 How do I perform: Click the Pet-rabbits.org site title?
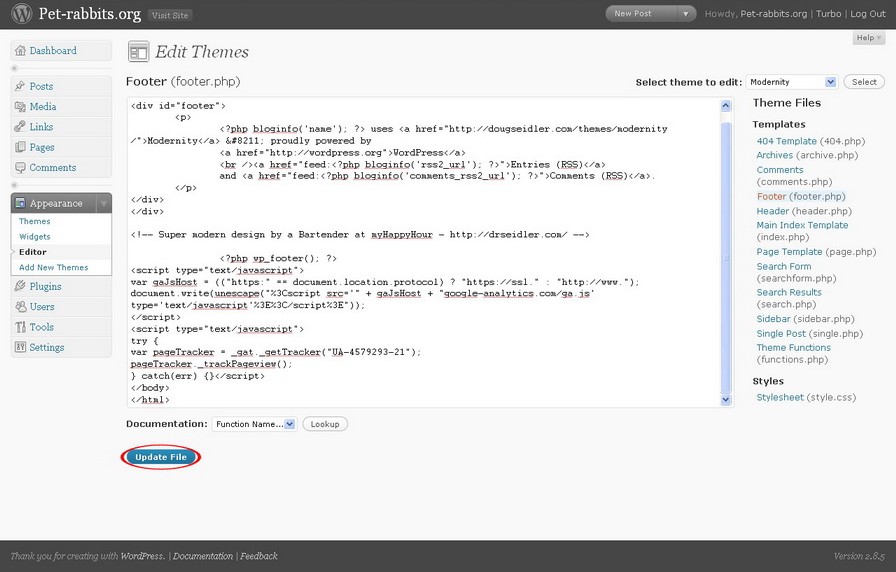(90, 14)
